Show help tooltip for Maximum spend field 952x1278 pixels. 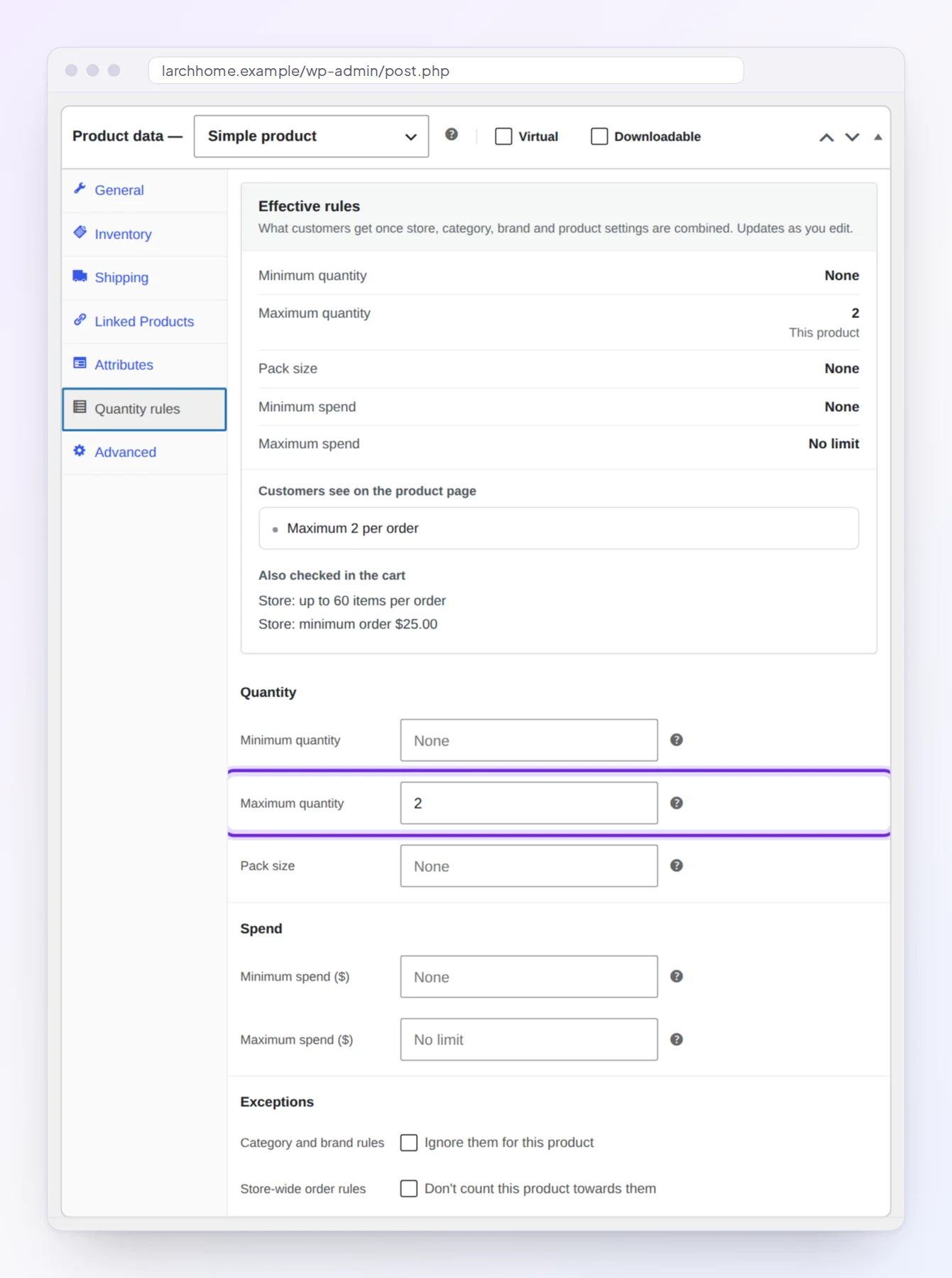click(x=677, y=1039)
